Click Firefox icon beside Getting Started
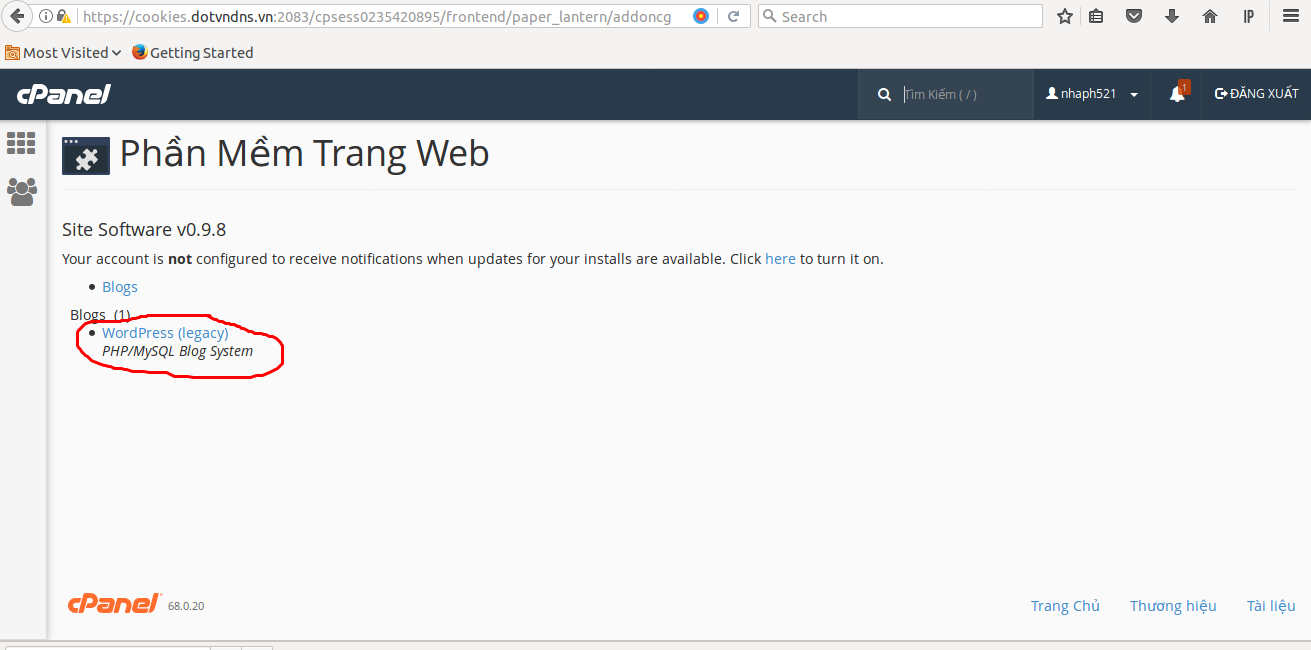This screenshot has height=650, width=1311. pos(139,52)
